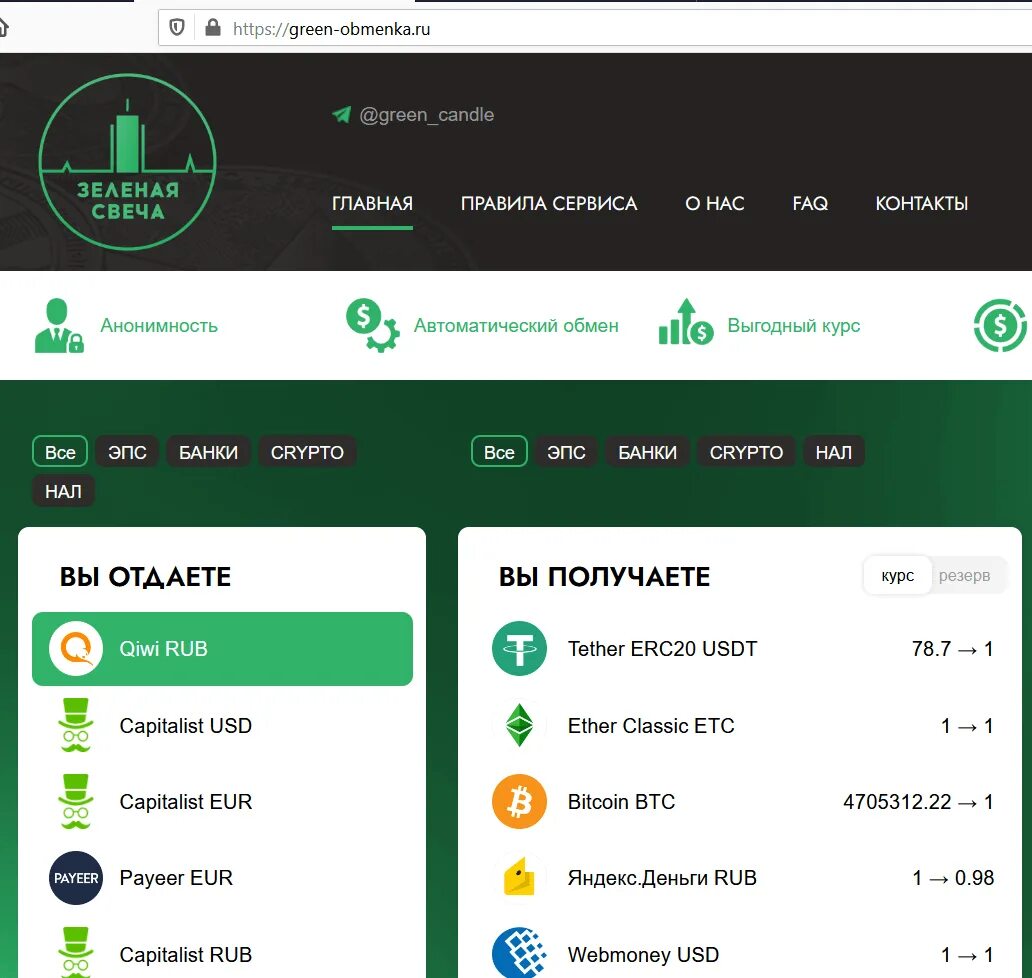1032x978 pixels.
Task: Click the Payeer EUR logo icon
Action: coord(76,878)
